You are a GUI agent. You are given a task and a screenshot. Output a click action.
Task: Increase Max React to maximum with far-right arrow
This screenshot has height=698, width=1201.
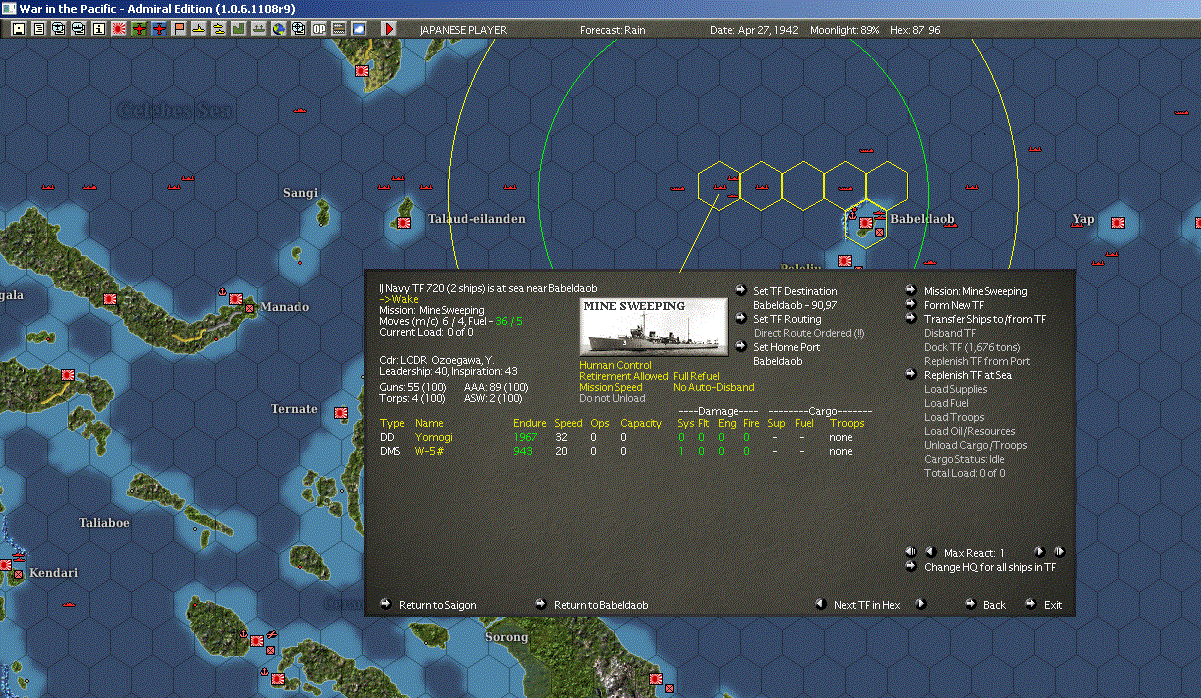1059,552
